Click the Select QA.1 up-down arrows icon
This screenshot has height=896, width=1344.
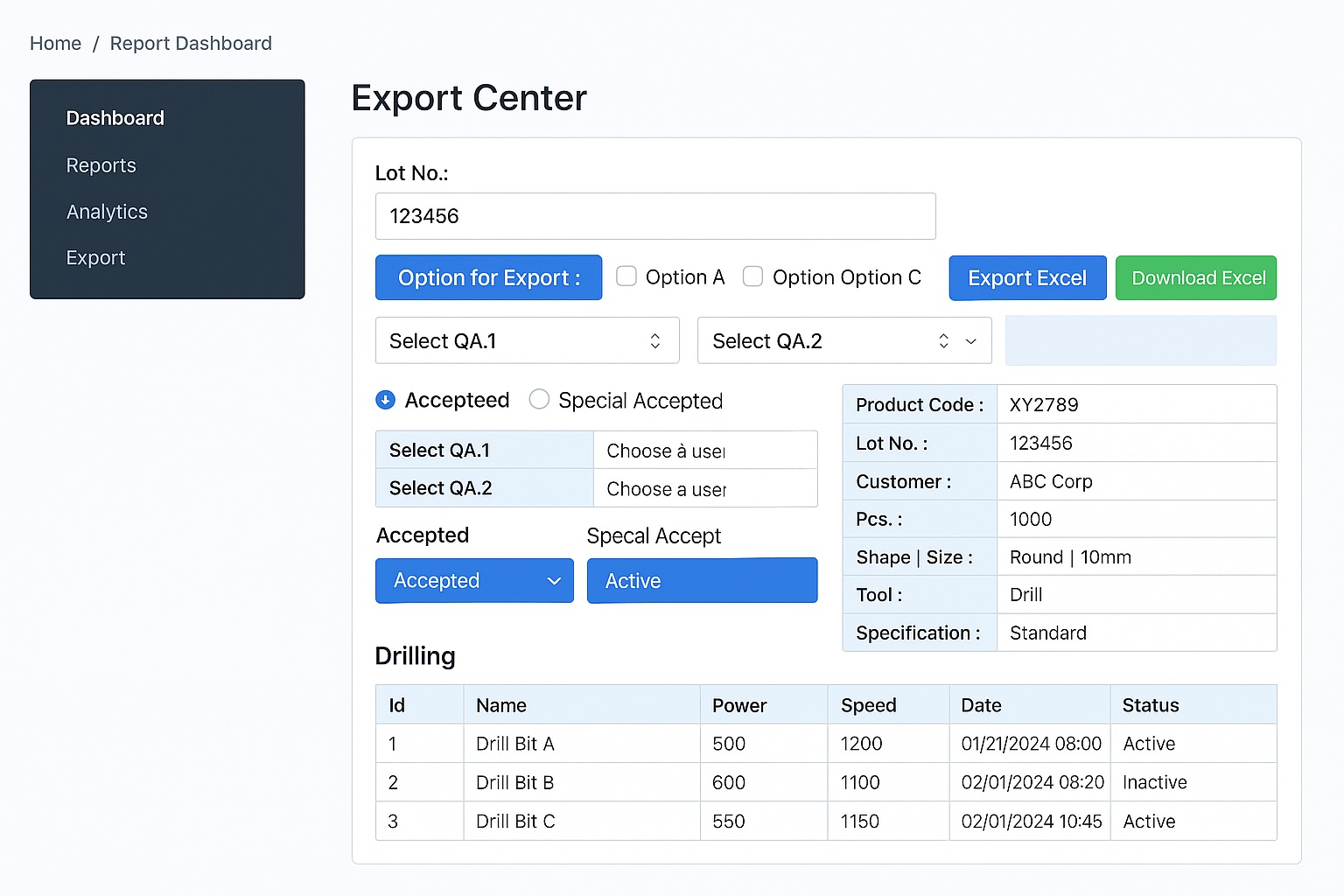pyautogui.click(x=654, y=341)
